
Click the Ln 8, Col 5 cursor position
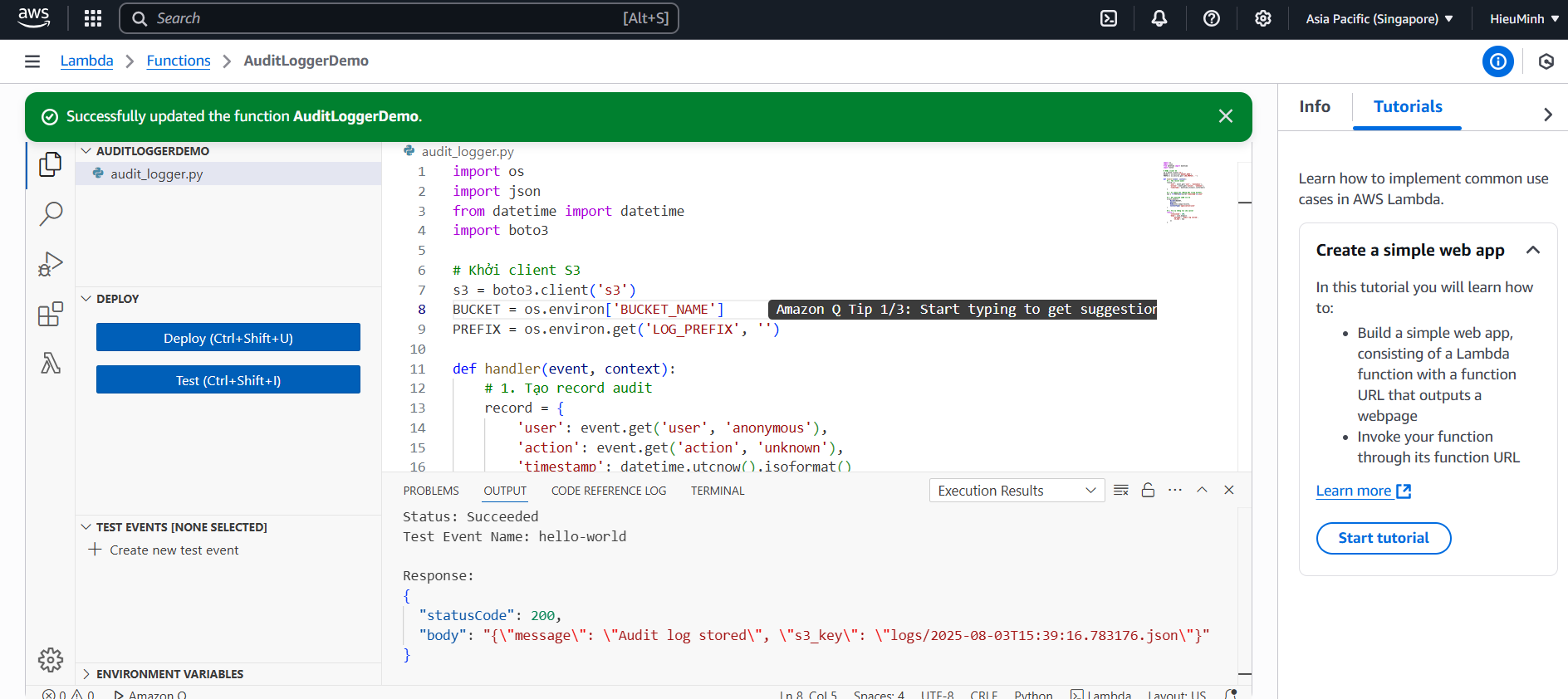point(808,694)
